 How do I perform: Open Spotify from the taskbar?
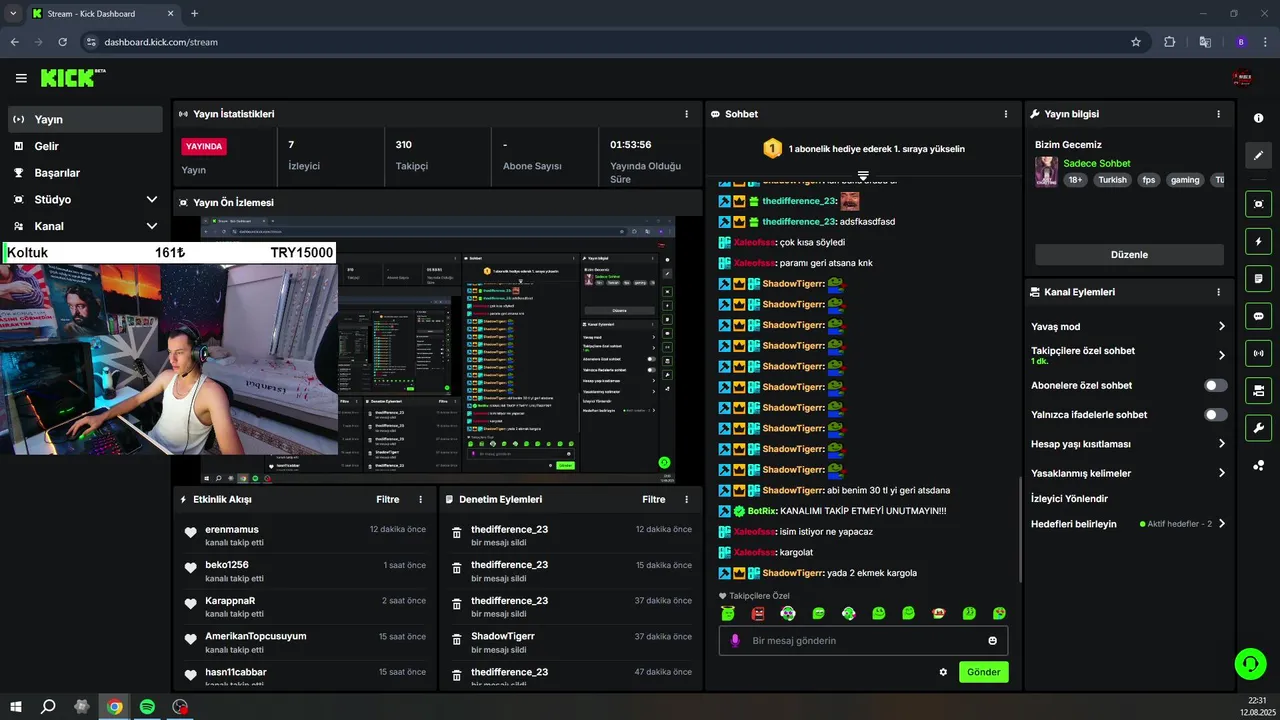tap(147, 707)
